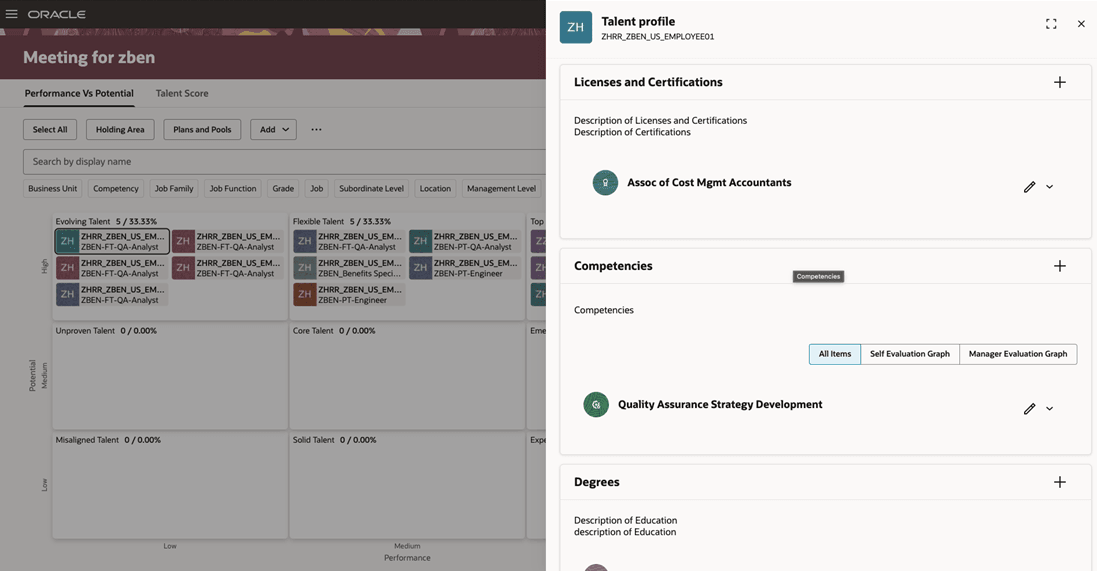1097x571 pixels.
Task: Open the Business Unit filter
Action: point(52,188)
